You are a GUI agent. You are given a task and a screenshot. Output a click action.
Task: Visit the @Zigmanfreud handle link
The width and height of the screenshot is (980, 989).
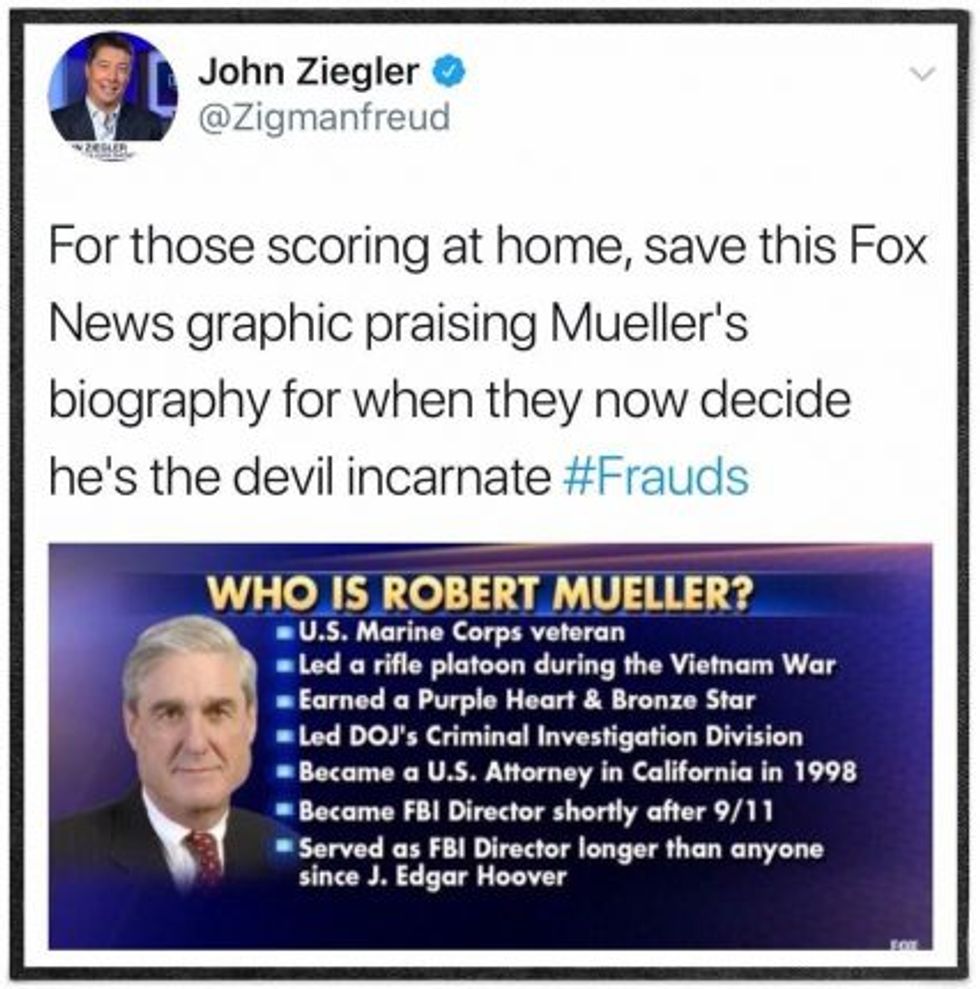click(x=324, y=117)
